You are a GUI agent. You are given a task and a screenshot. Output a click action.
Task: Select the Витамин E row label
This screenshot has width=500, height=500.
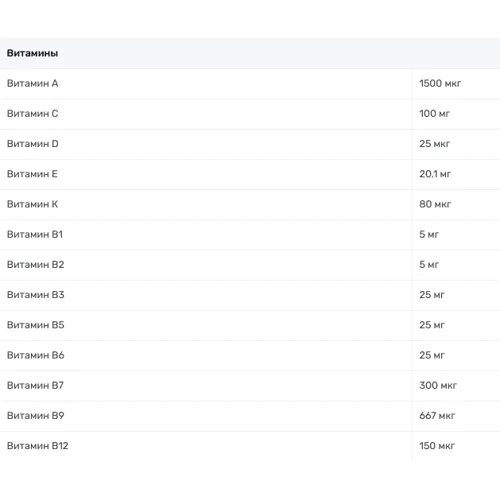coord(32,174)
